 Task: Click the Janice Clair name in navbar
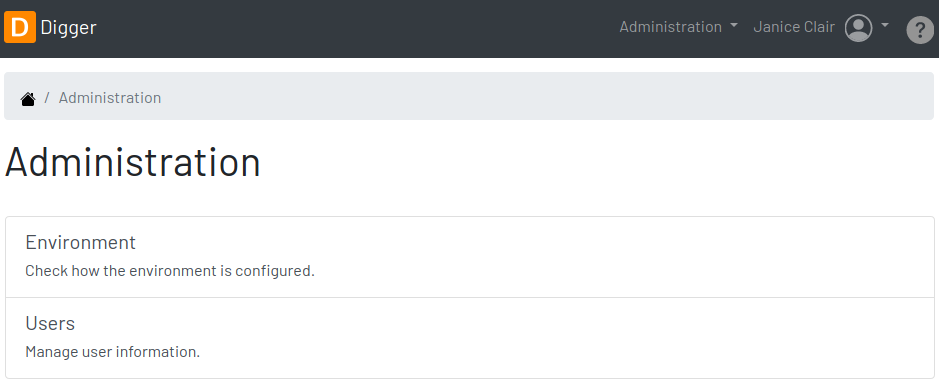(x=793, y=27)
